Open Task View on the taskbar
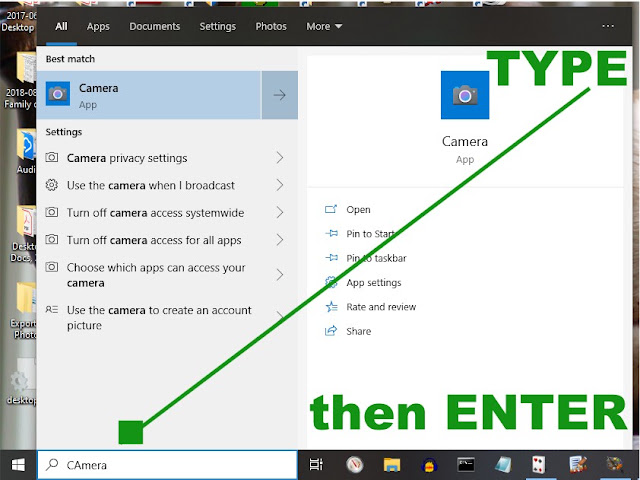This screenshot has height=480, width=640. click(316, 464)
